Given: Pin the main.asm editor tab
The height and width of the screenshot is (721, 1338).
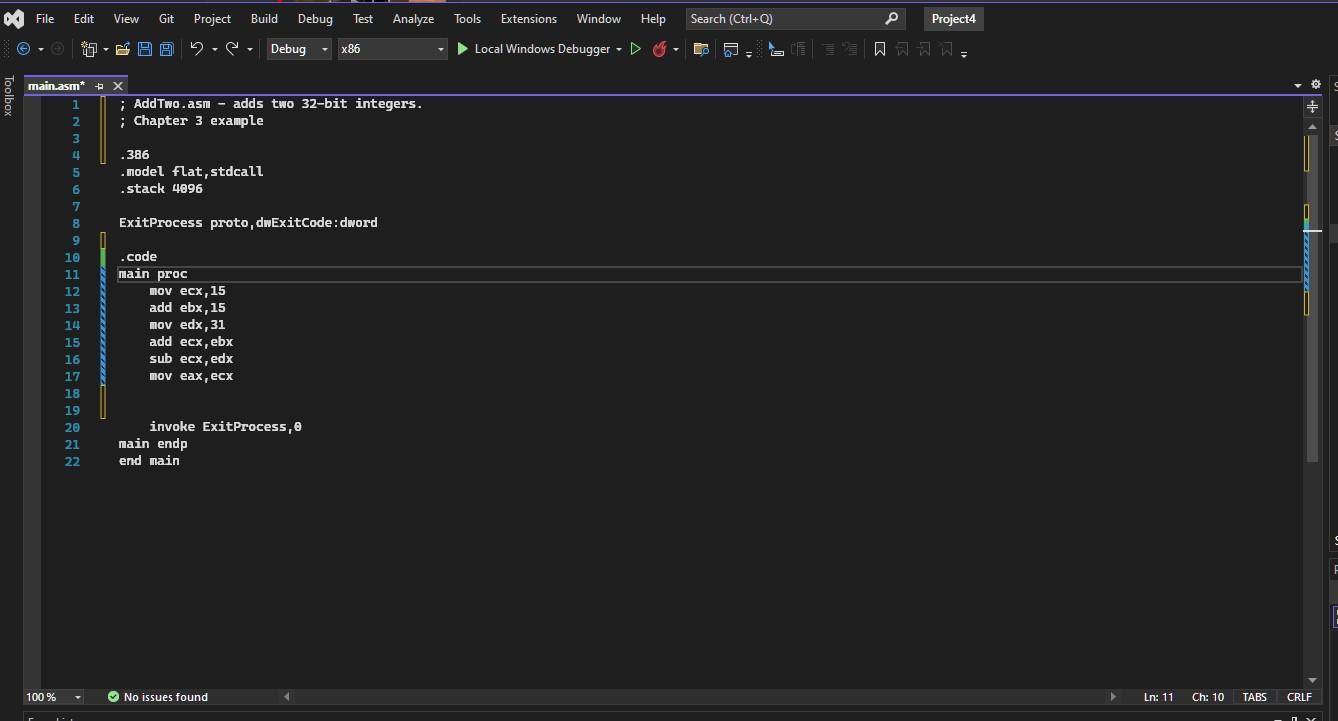Looking at the screenshot, I should click(x=99, y=85).
